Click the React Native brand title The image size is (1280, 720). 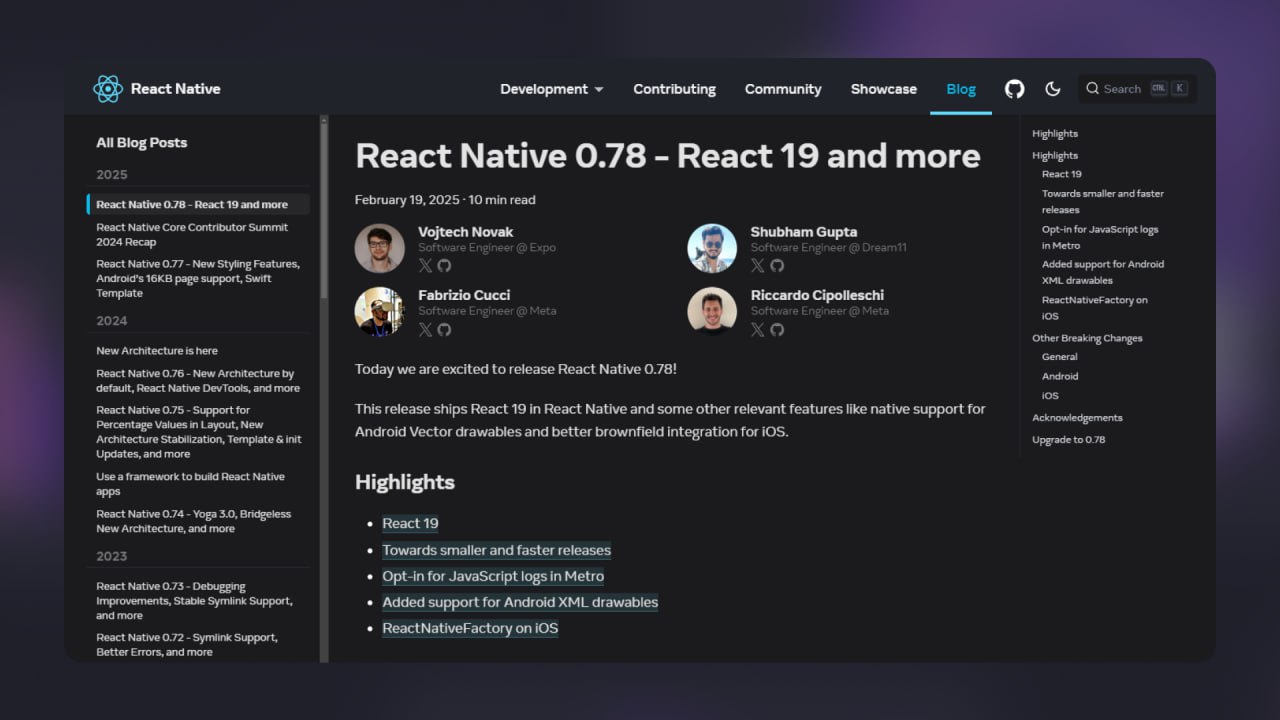click(x=176, y=89)
